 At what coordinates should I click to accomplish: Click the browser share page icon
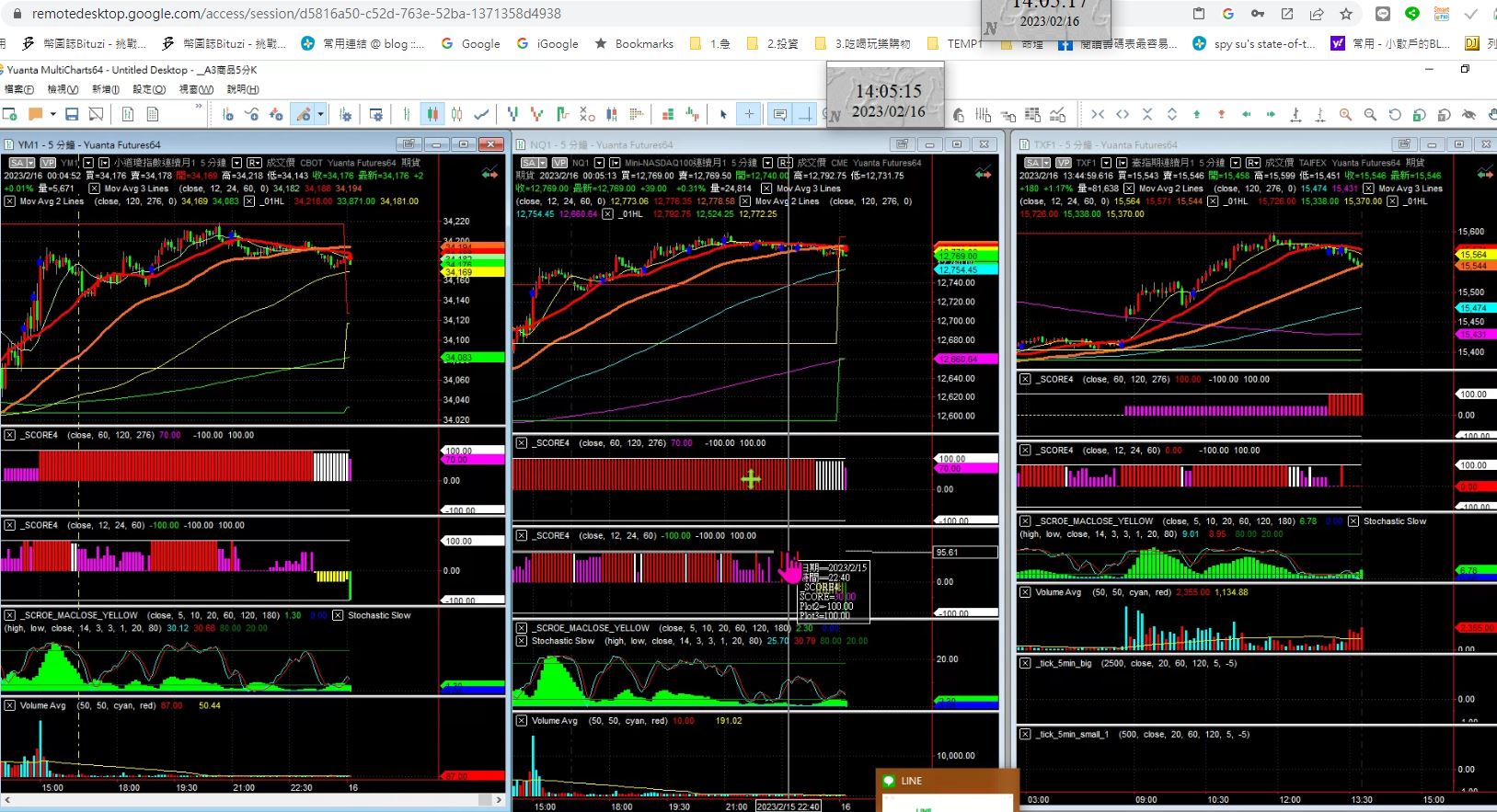coord(1317,14)
